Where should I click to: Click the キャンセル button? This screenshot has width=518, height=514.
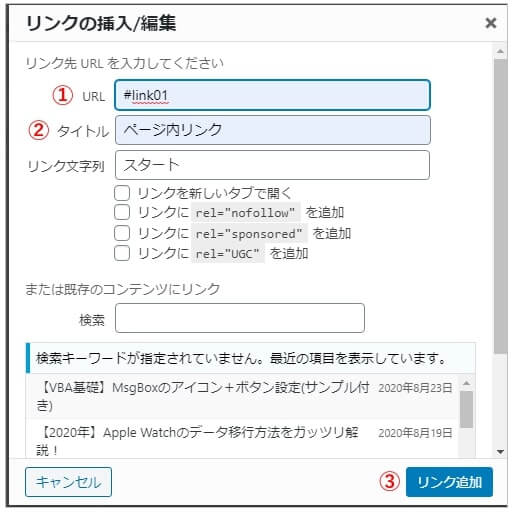tap(68, 482)
